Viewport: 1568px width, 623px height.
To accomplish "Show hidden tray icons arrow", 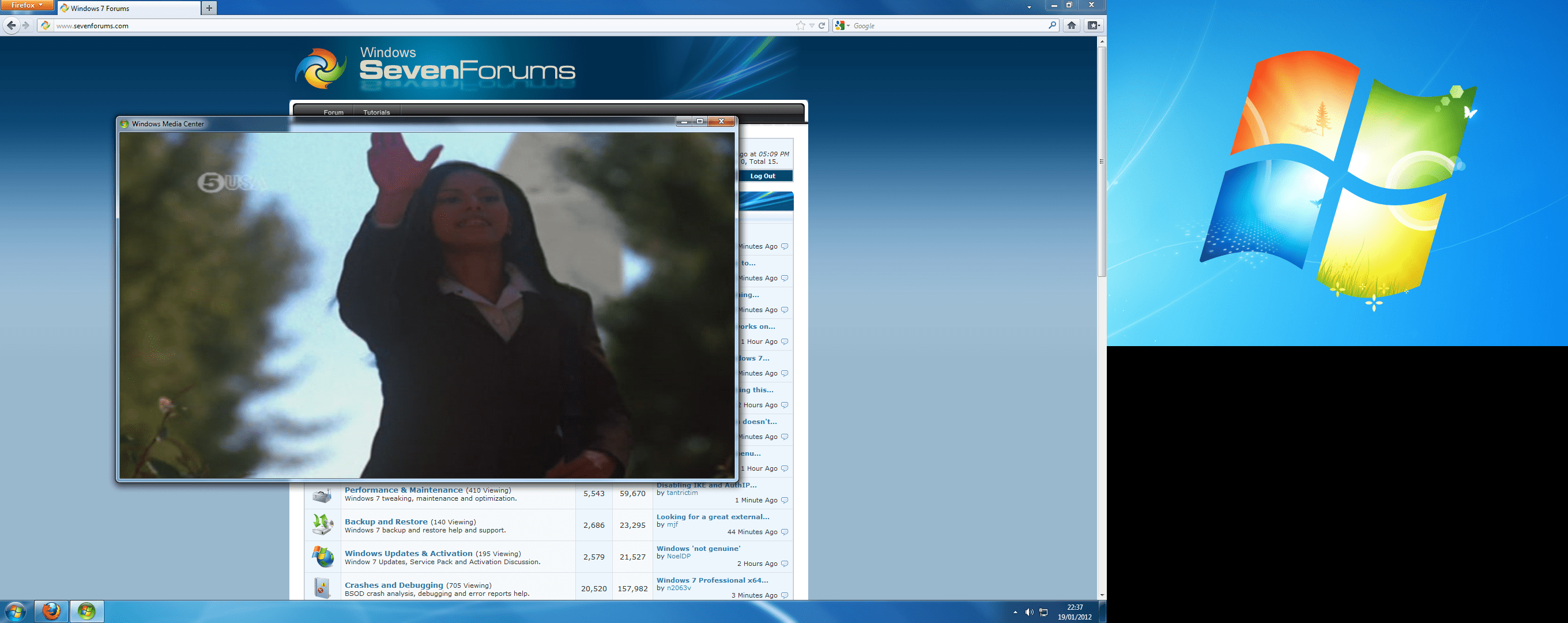I will click(x=1015, y=612).
